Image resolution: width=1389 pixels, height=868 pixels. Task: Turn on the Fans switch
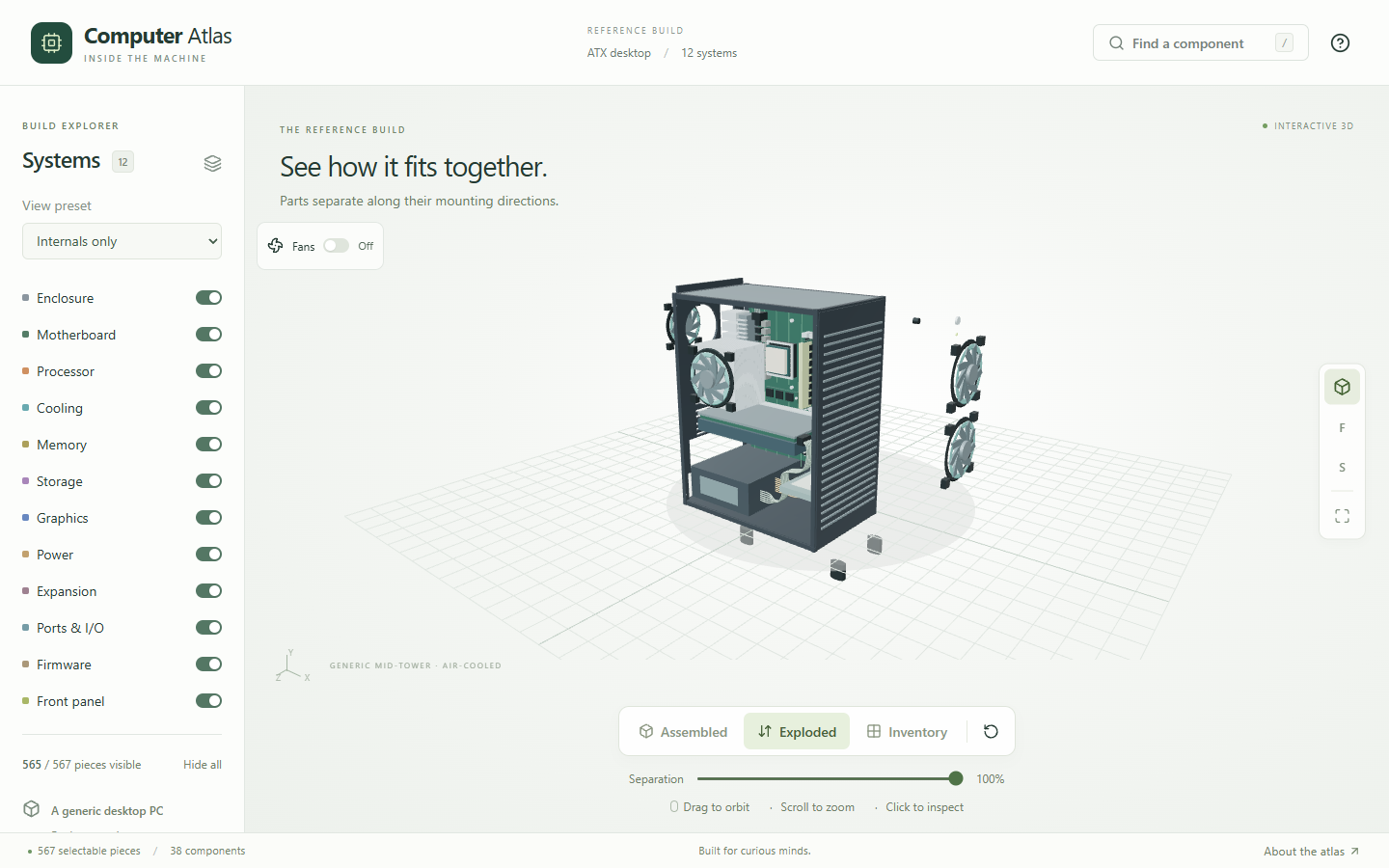pos(336,246)
